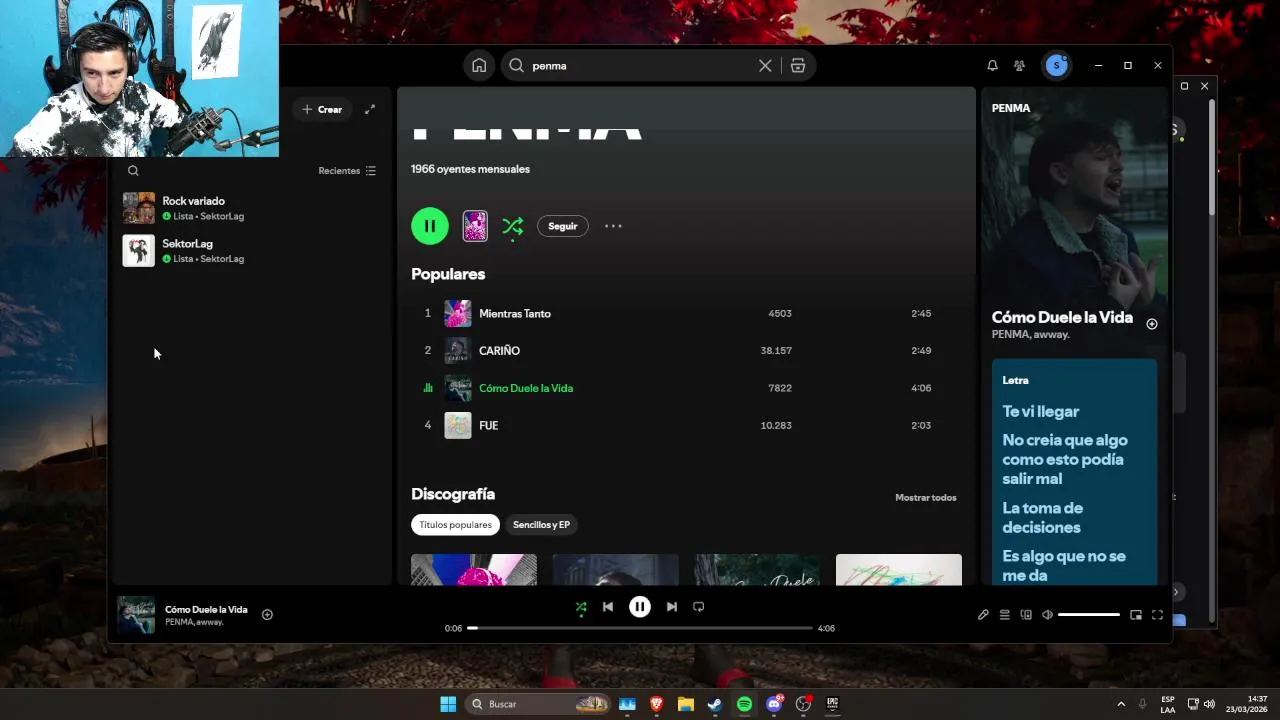Open the Browse icon in search bar
The height and width of the screenshot is (720, 1280).
point(798,65)
